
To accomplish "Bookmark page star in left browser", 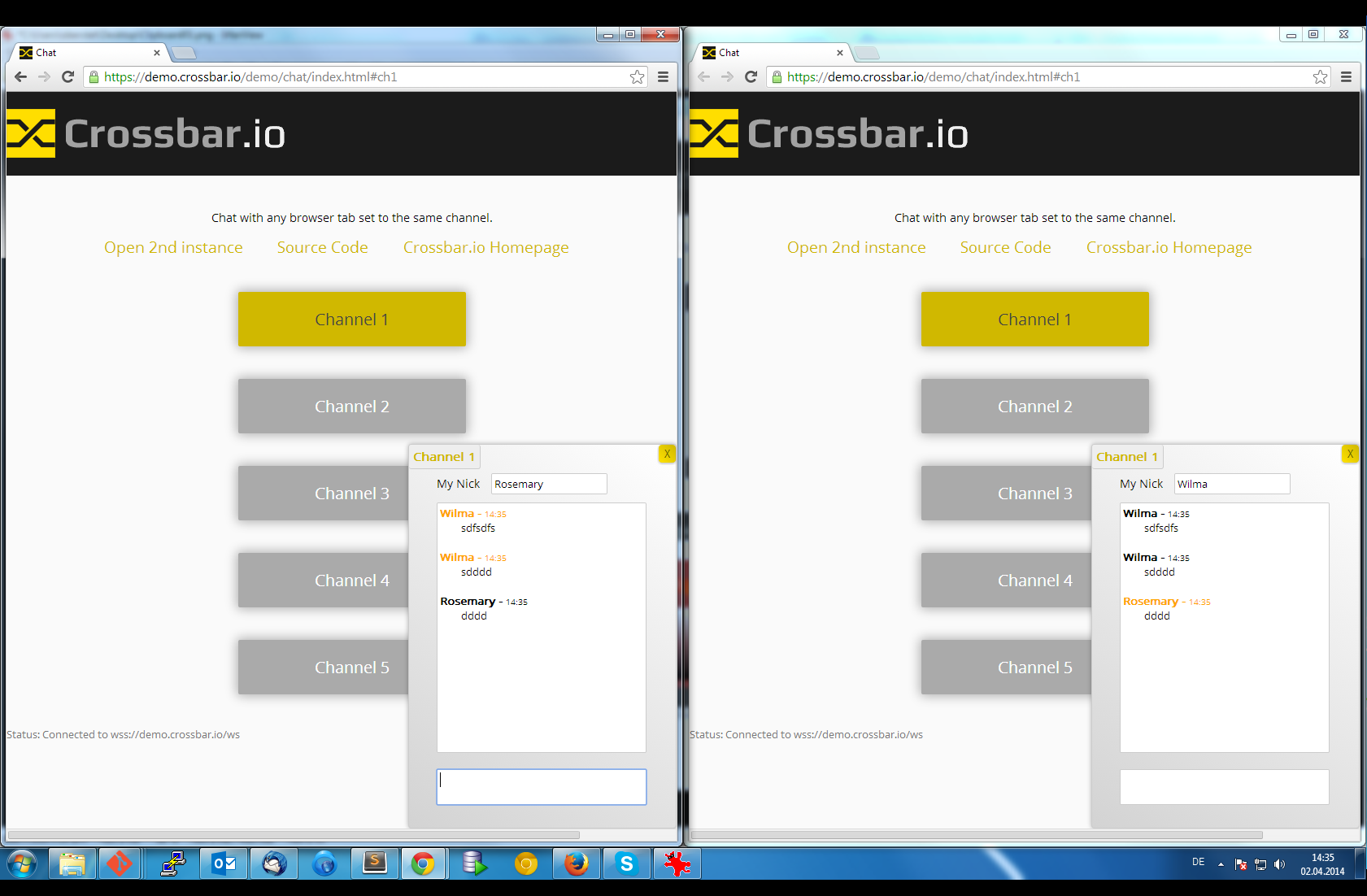I will (x=638, y=76).
